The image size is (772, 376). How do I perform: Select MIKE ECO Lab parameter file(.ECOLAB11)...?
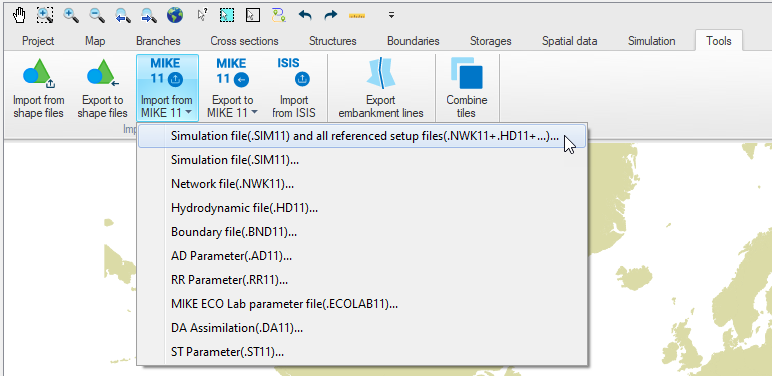click(x=362, y=304)
